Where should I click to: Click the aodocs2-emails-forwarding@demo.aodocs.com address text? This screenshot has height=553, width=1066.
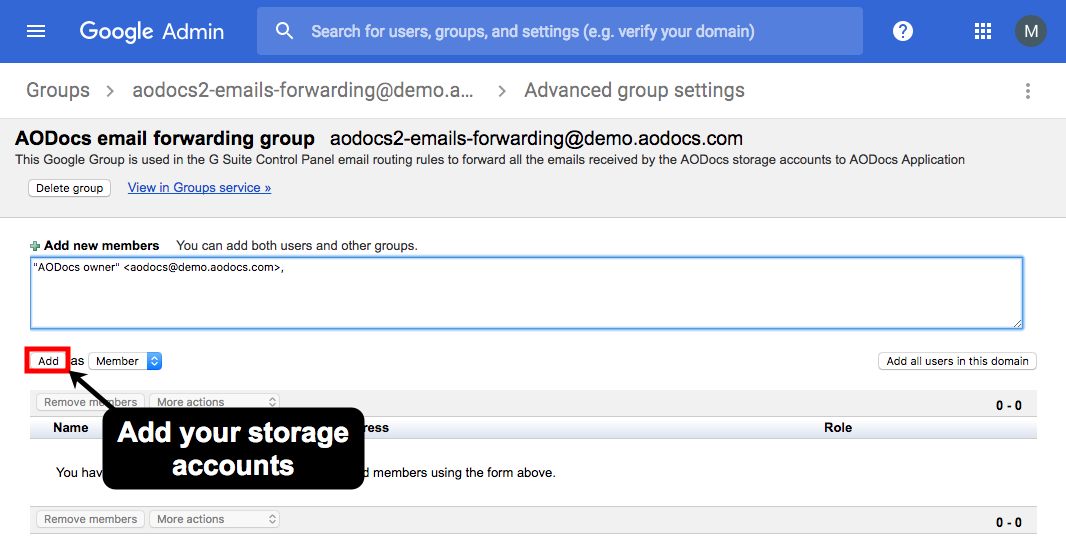point(536,139)
